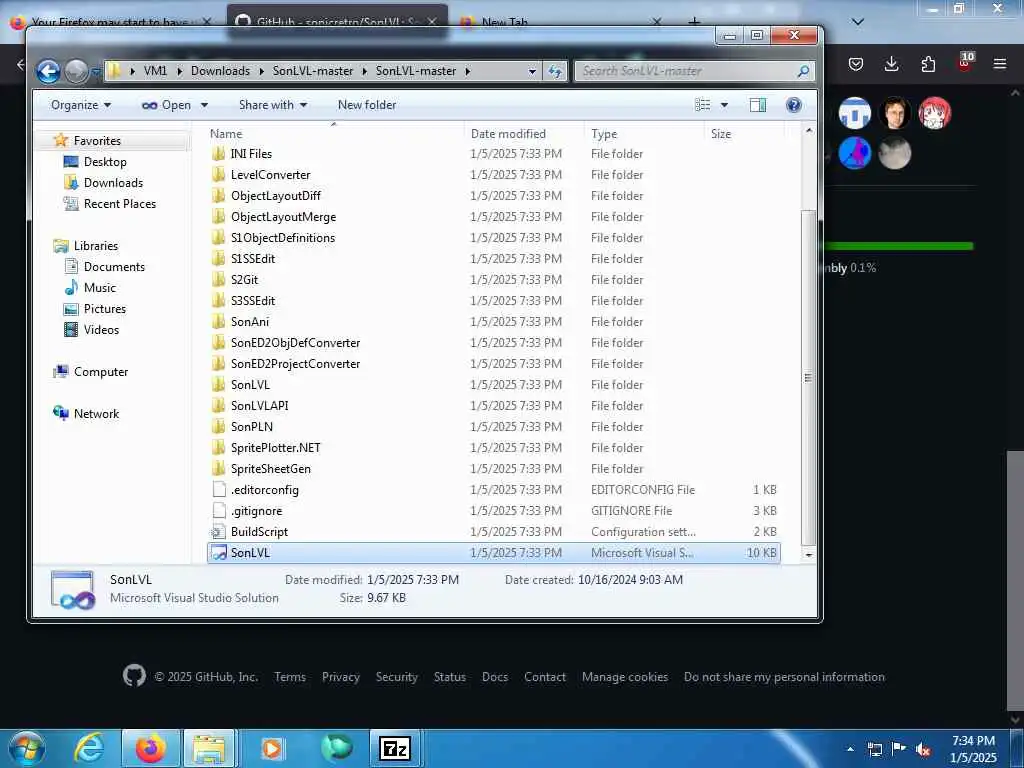Click the file list scroll down arrow
The width and height of the screenshot is (1024, 768).
click(808, 554)
